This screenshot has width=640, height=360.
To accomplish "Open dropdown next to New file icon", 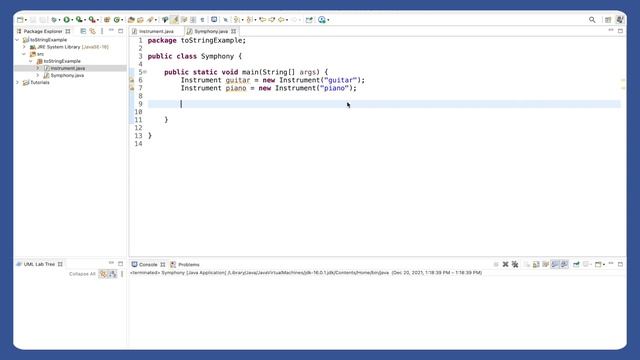I will tap(26, 20).
